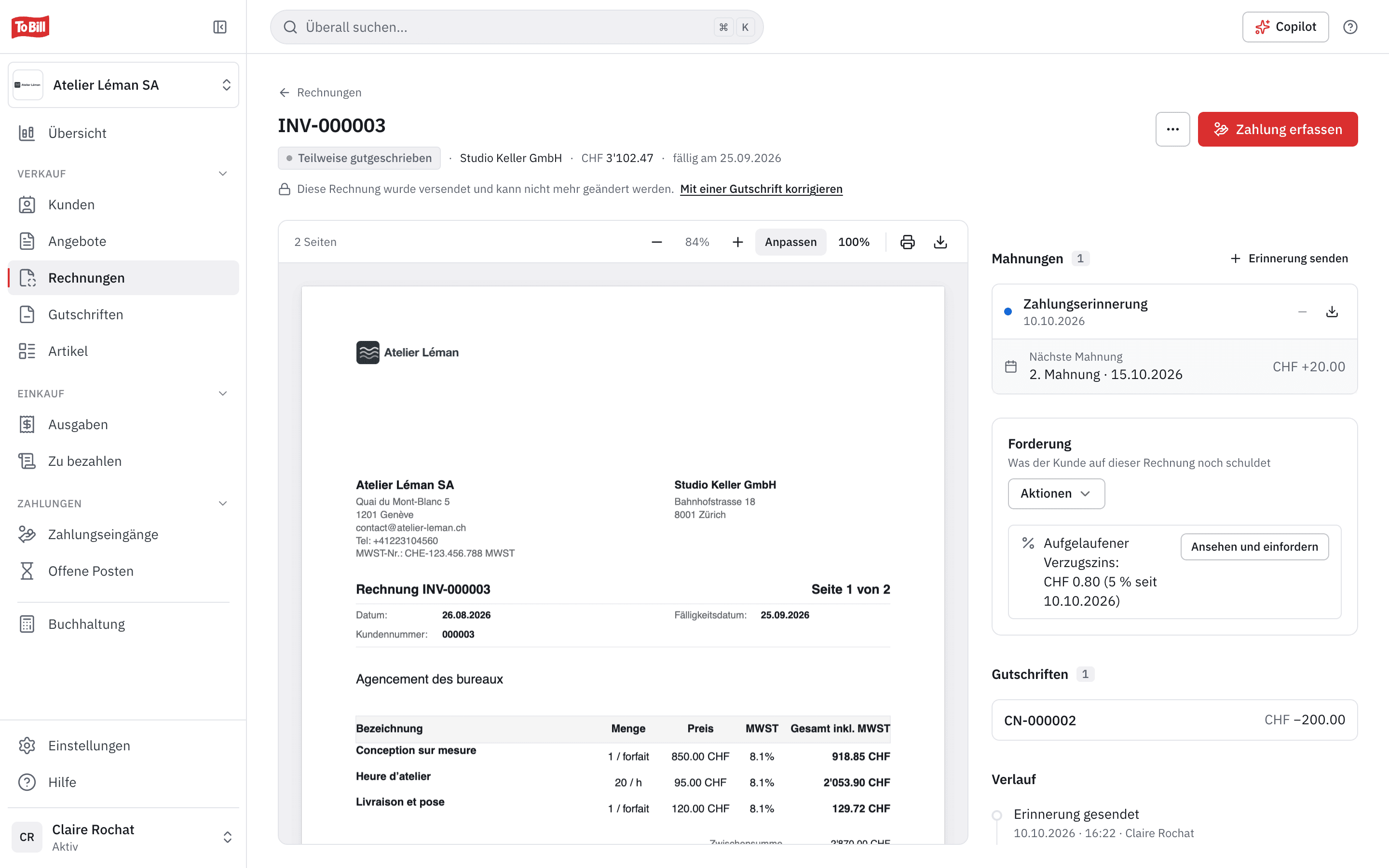Image resolution: width=1389 pixels, height=868 pixels.
Task: Click Zahlung erfassen
Action: pyautogui.click(x=1278, y=129)
